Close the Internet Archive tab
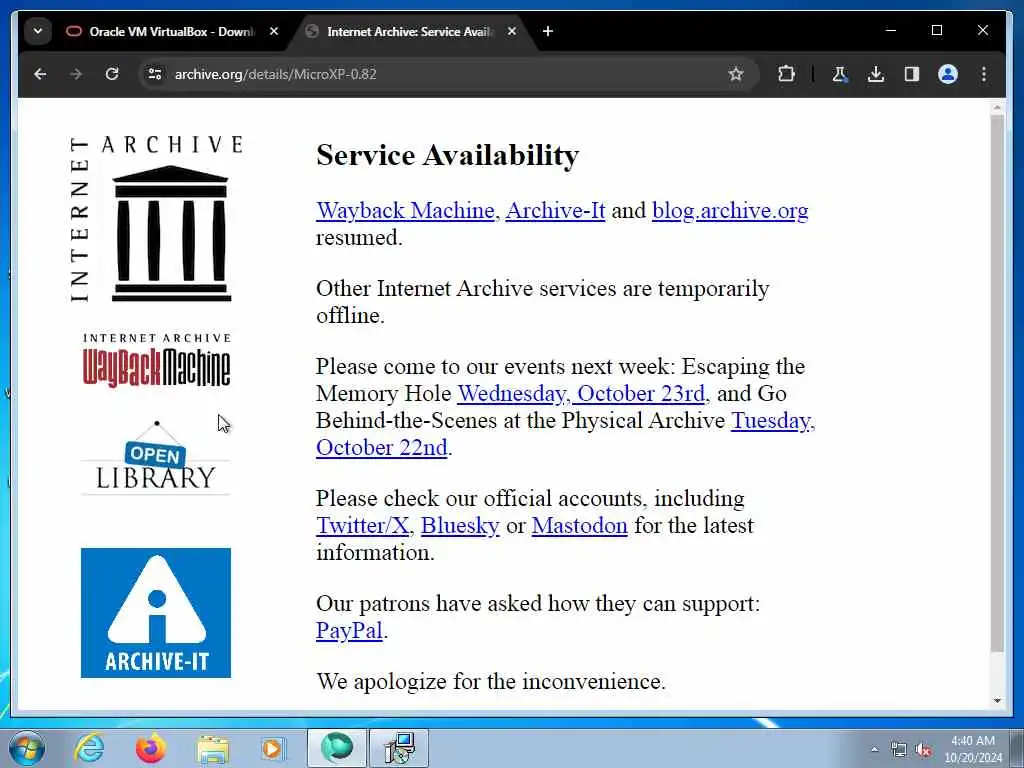 pyautogui.click(x=512, y=31)
